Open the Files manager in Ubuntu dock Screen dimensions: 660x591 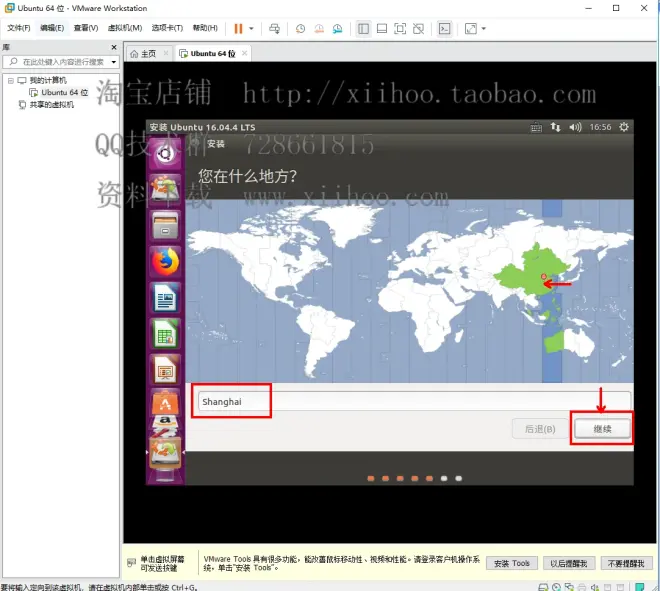point(165,225)
